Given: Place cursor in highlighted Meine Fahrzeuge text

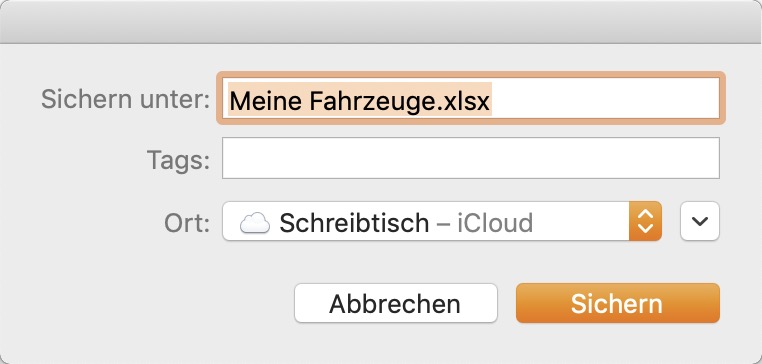Looking at the screenshot, I should tap(334, 100).
